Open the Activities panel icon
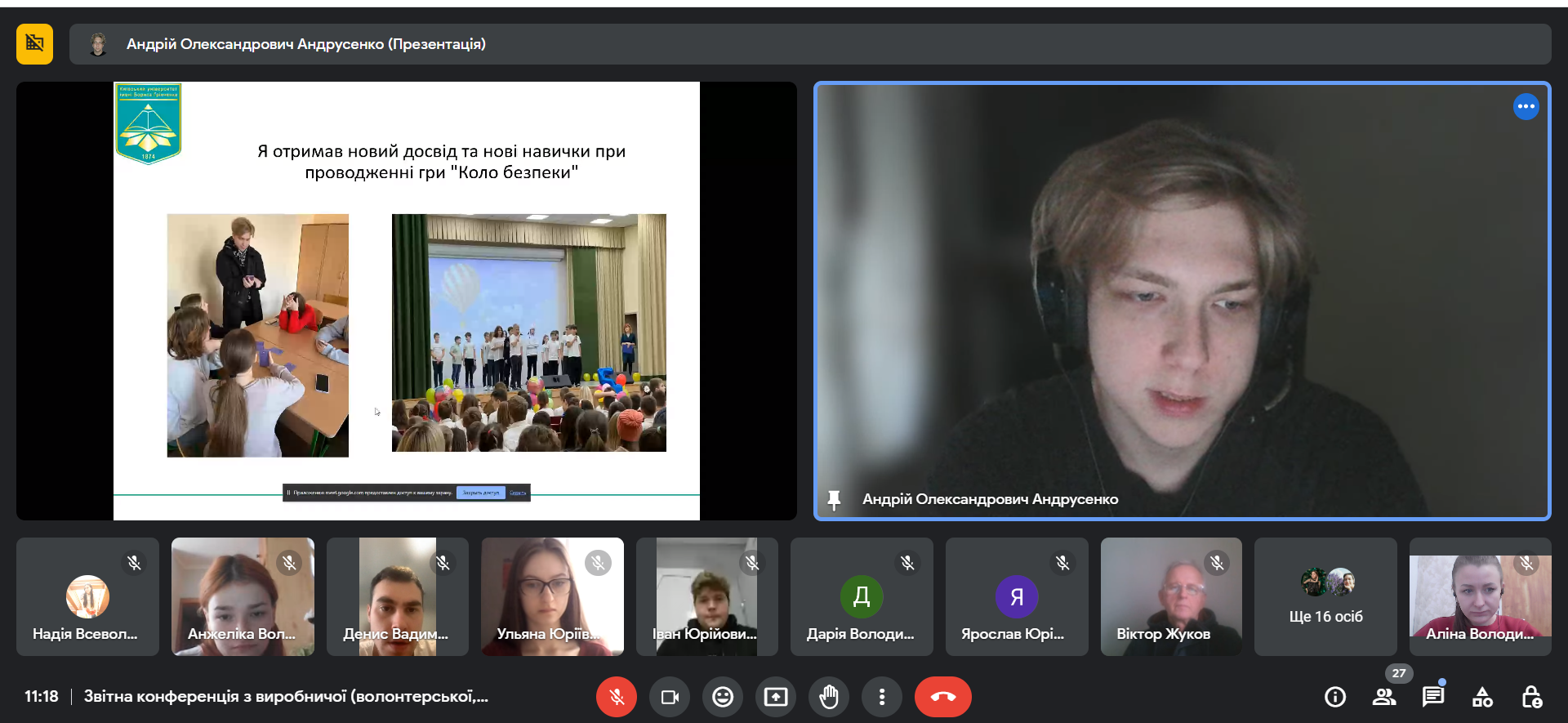The width and height of the screenshot is (1568, 723). tap(1482, 697)
